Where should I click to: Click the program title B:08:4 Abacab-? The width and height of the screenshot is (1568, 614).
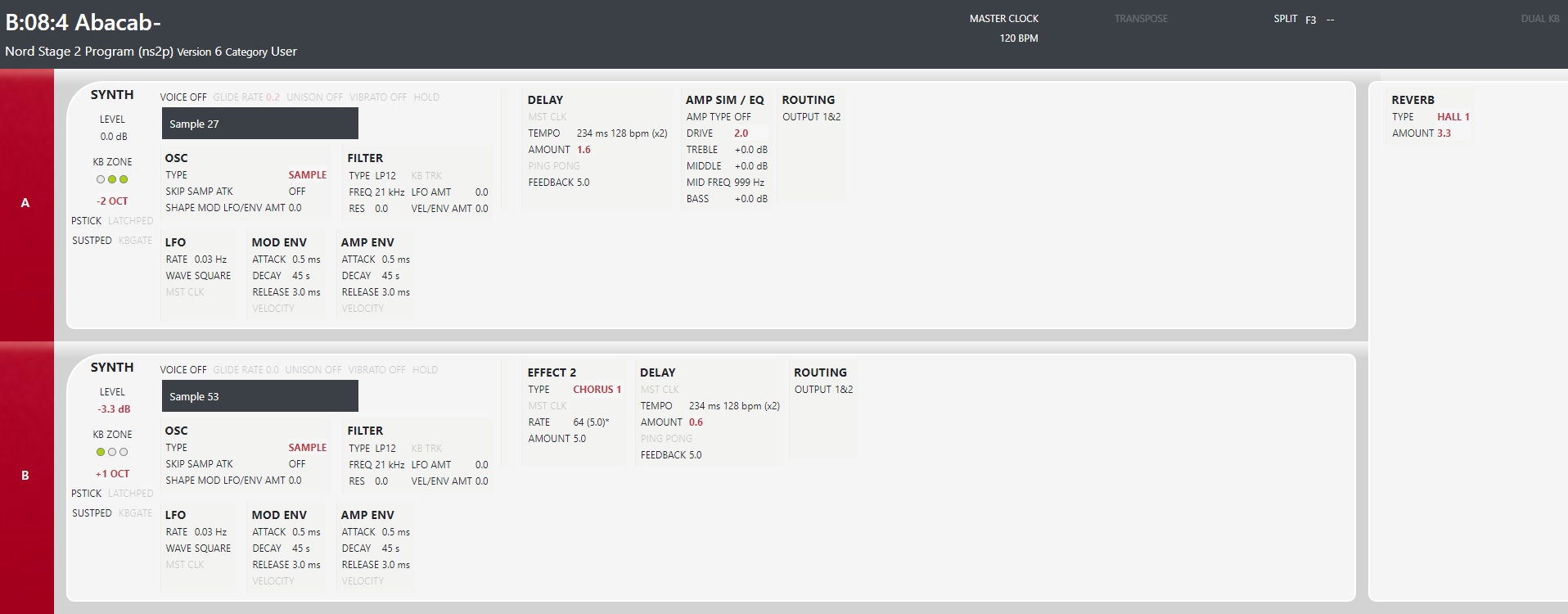pos(83,22)
